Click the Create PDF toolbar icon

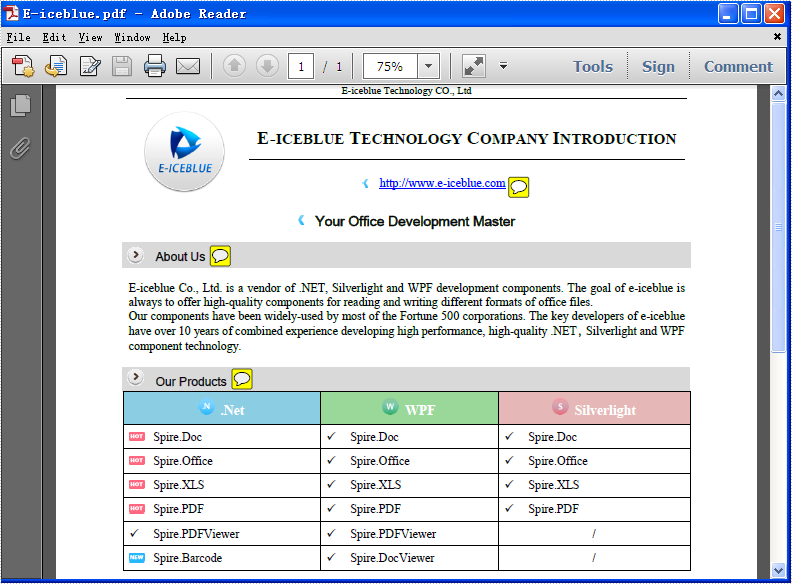click(x=23, y=66)
